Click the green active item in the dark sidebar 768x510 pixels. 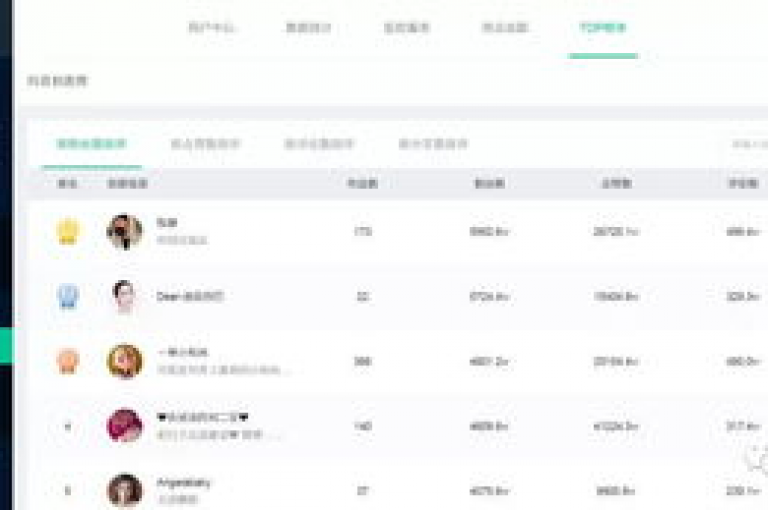[6, 346]
